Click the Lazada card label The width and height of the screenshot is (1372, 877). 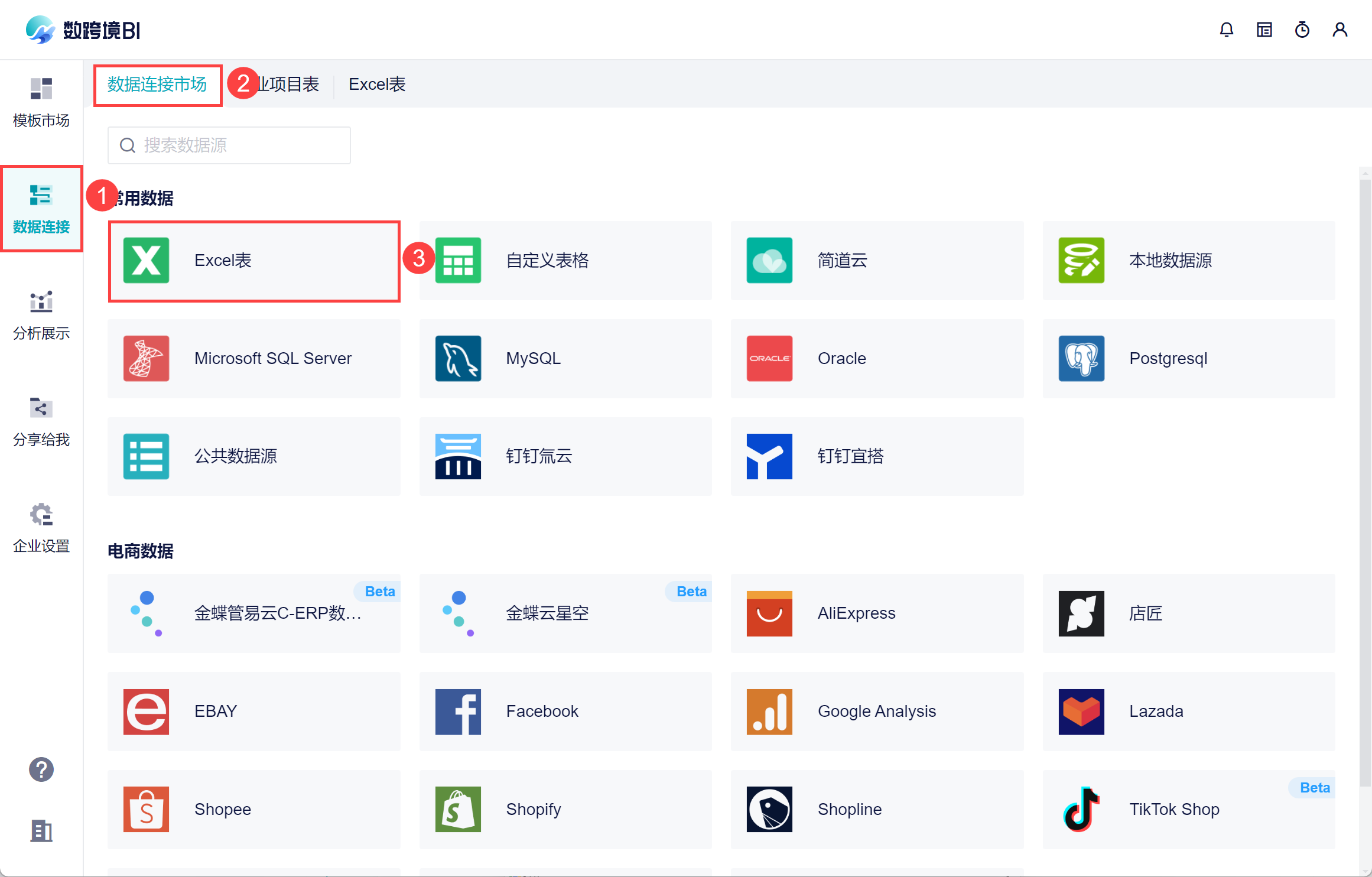pos(1156,712)
